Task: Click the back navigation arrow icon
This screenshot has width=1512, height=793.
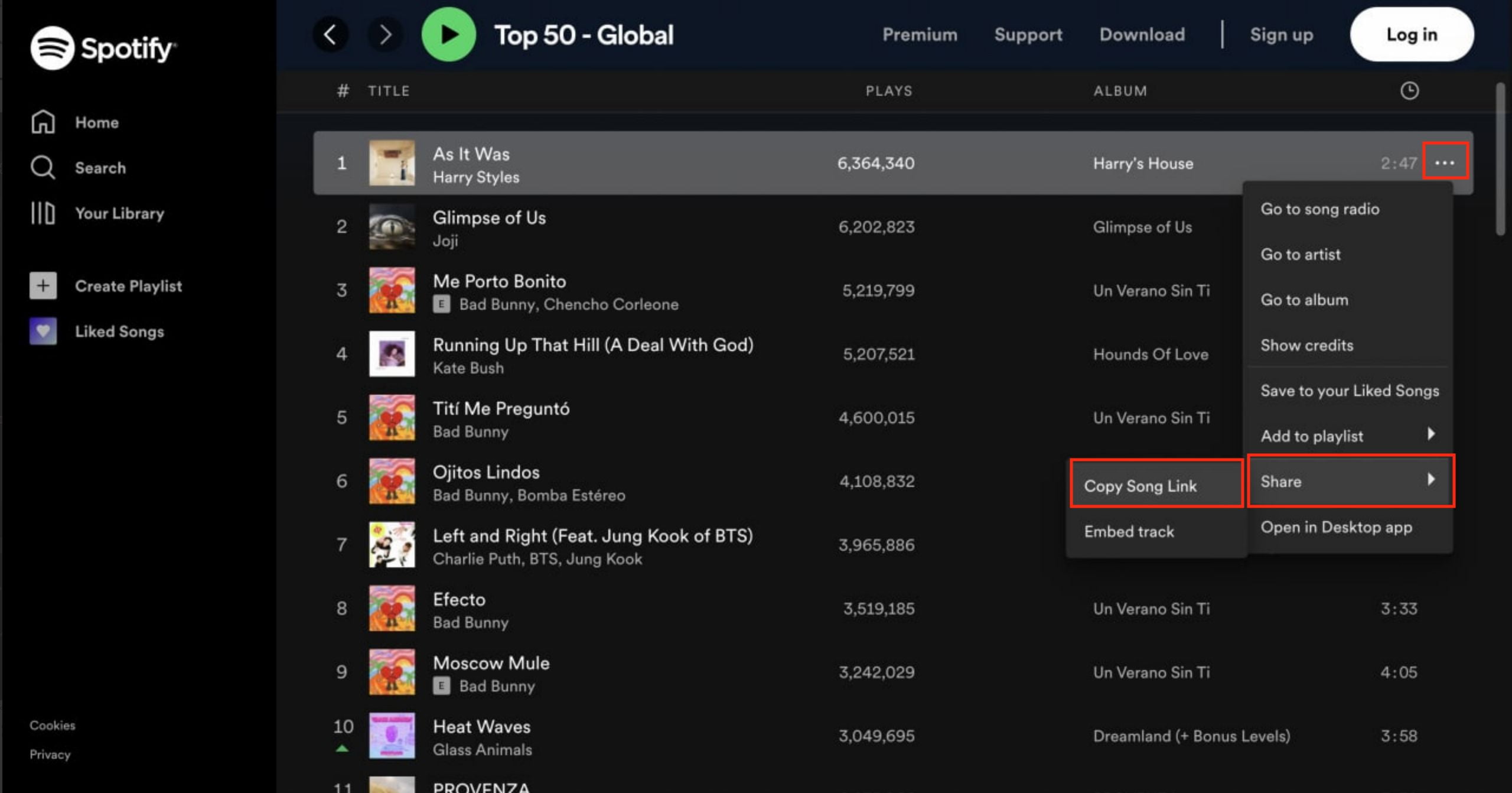Action: [330, 35]
